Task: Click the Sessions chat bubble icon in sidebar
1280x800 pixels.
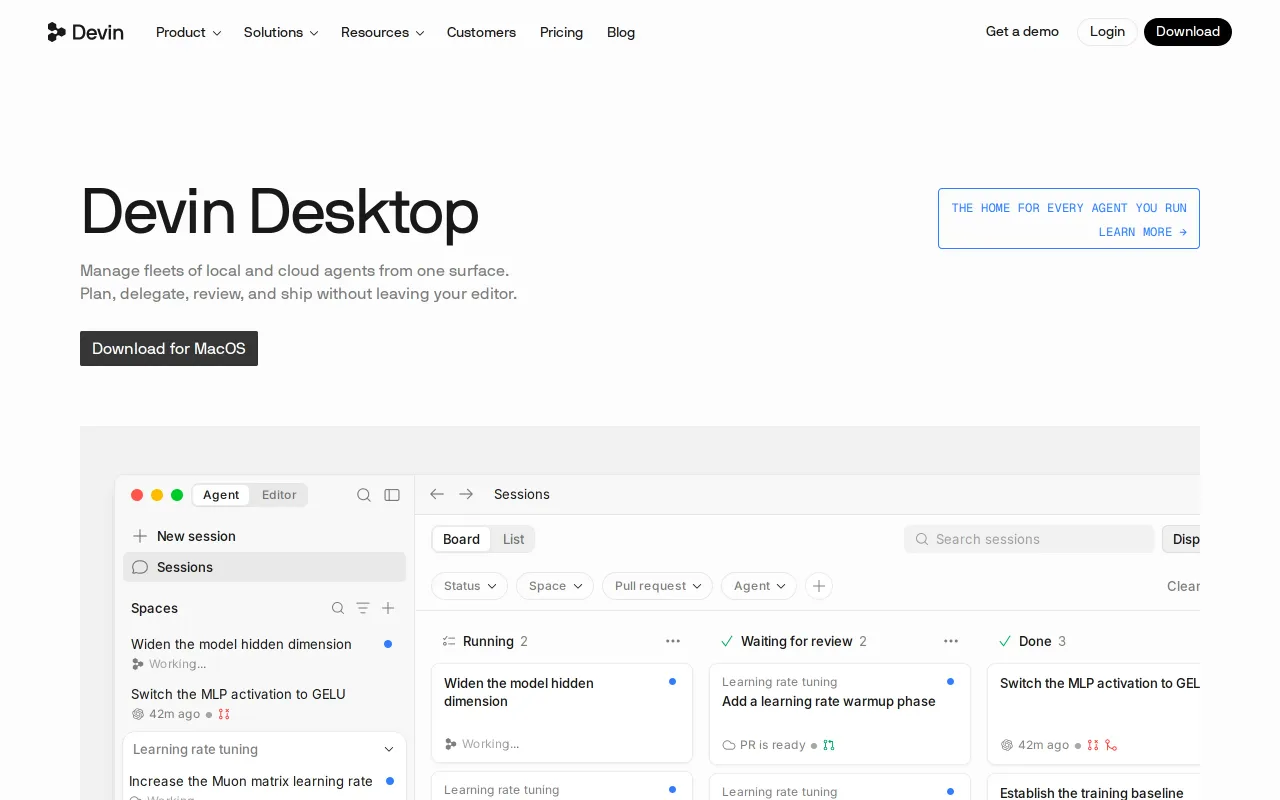Action: (x=140, y=567)
